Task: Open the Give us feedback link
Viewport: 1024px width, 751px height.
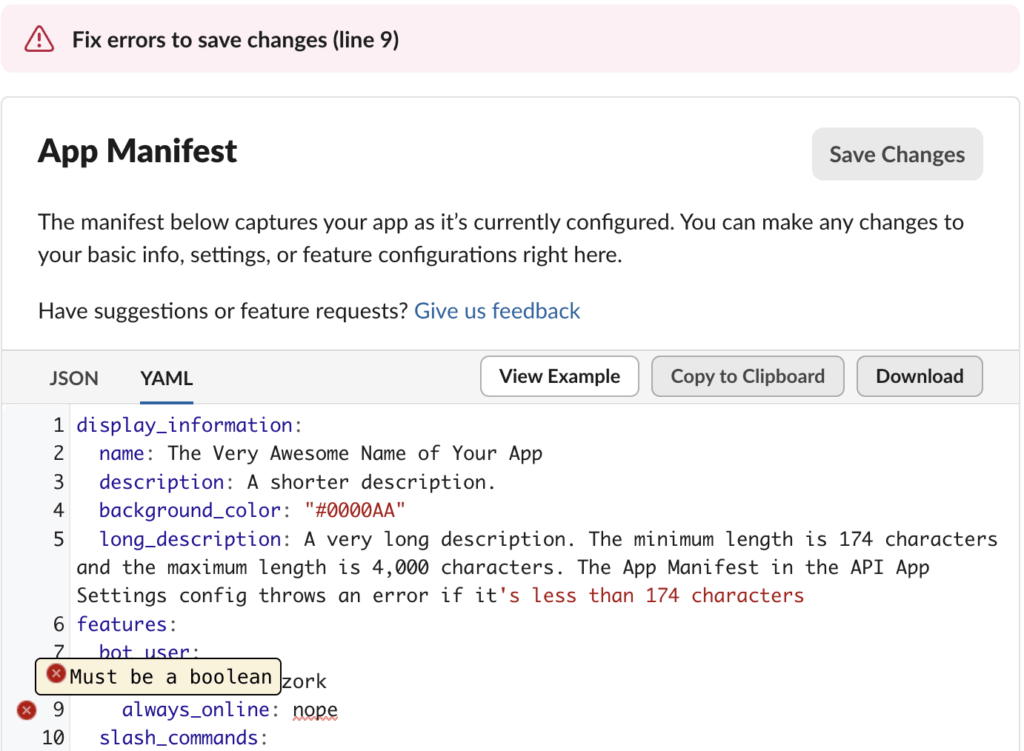Action: tap(497, 311)
